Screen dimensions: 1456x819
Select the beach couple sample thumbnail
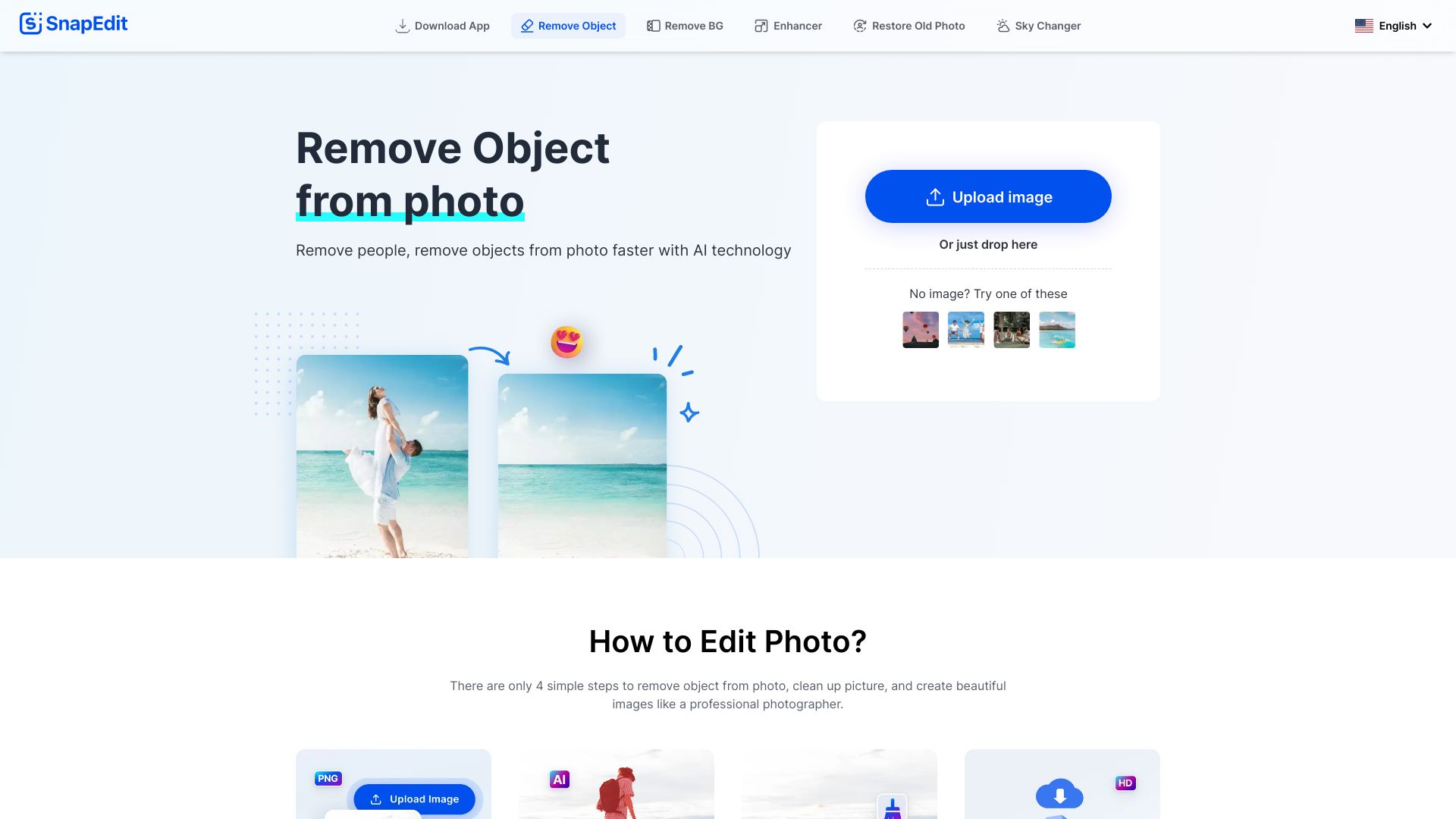coord(965,330)
